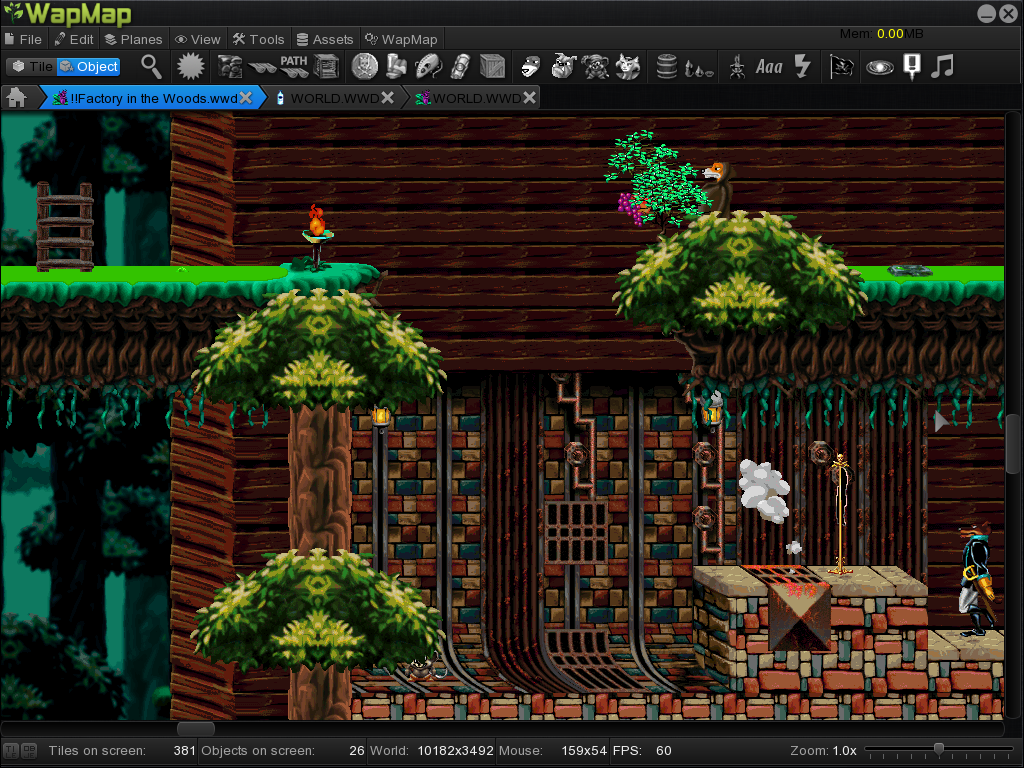
Task: Close the second WORLD.WWD tab
Action: point(530,98)
